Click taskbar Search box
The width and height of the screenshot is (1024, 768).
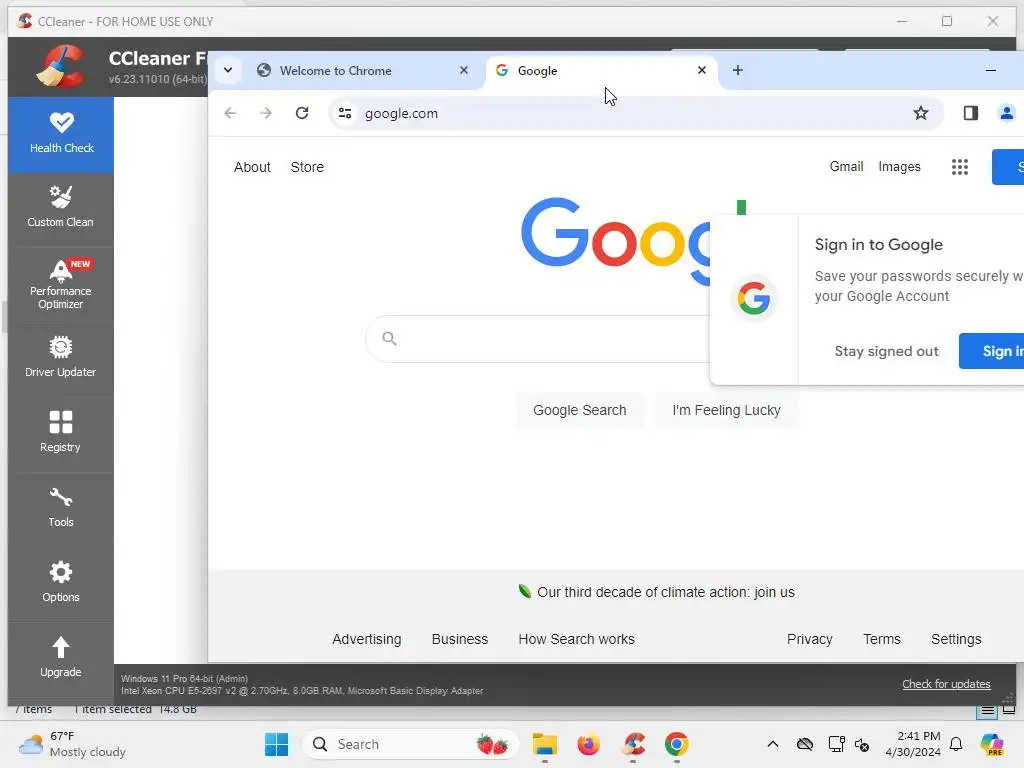click(x=411, y=744)
